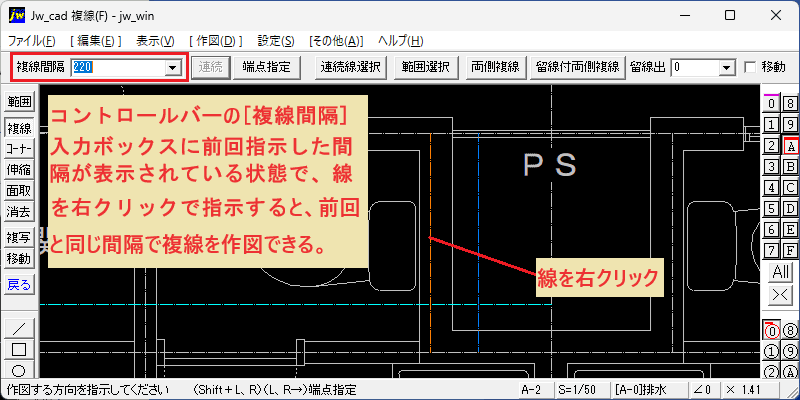Open the 留線出 dropdown list
Screen dimensions: 800x400
726,67
